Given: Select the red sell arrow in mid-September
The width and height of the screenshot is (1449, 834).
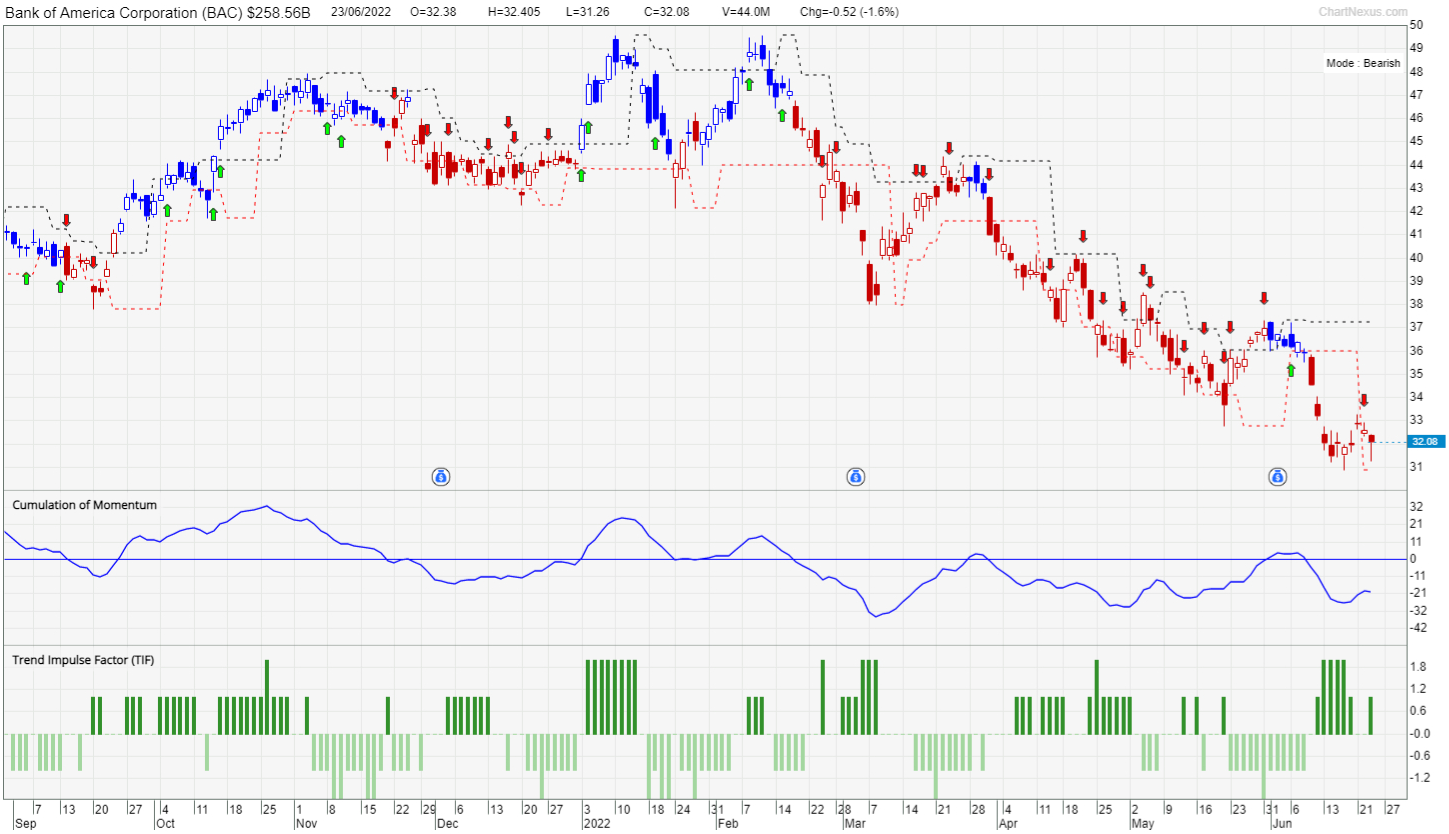Looking at the screenshot, I should [x=67, y=220].
